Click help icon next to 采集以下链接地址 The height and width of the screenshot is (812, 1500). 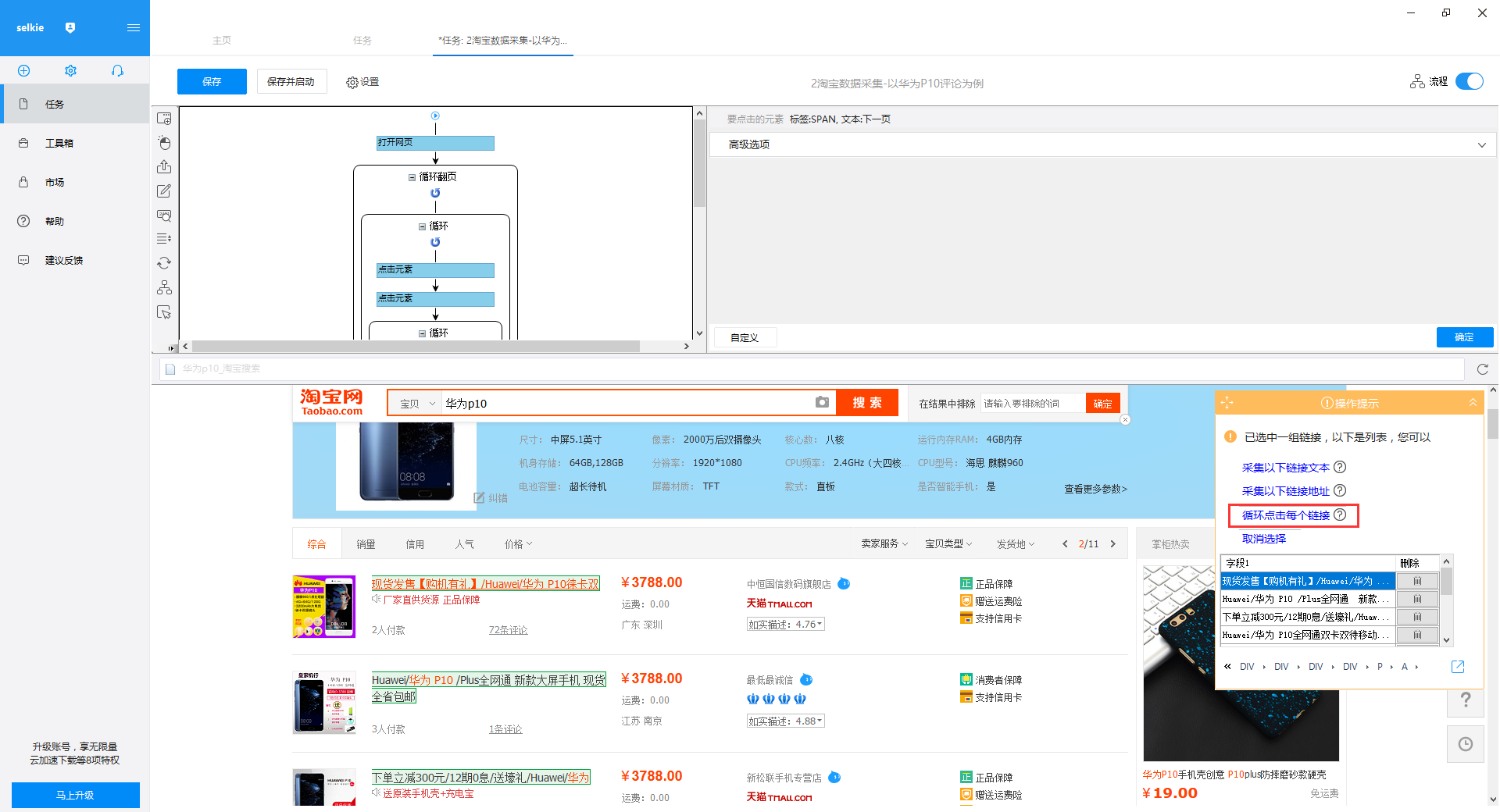[1340, 490]
